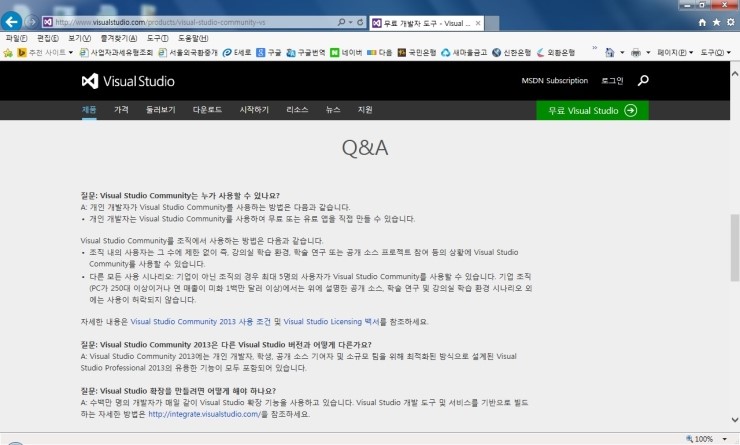Open the gear tools icon at top right
This screenshot has width=740, height=445.
pyautogui.click(x=731, y=22)
